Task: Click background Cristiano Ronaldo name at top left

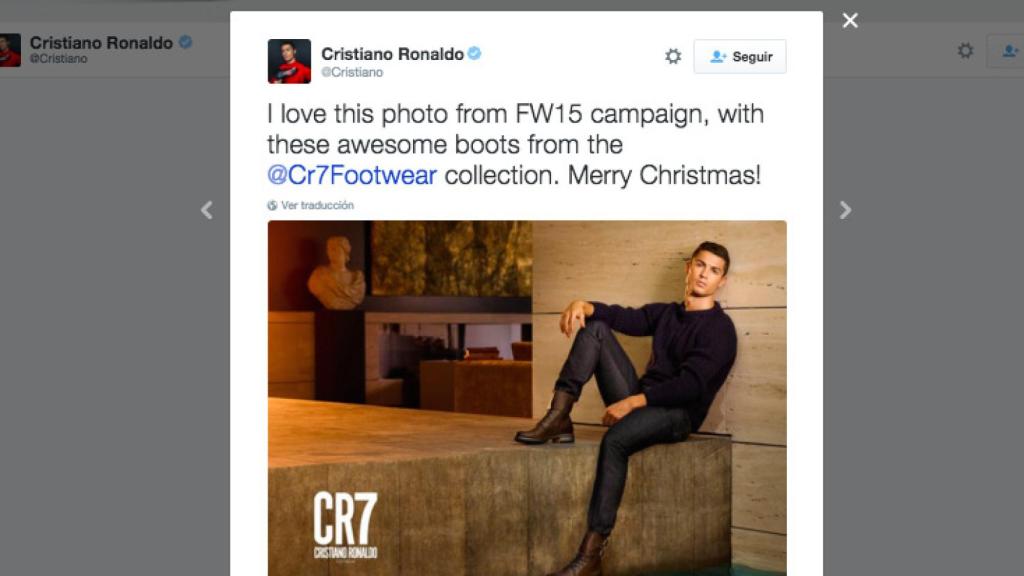Action: 101,43
